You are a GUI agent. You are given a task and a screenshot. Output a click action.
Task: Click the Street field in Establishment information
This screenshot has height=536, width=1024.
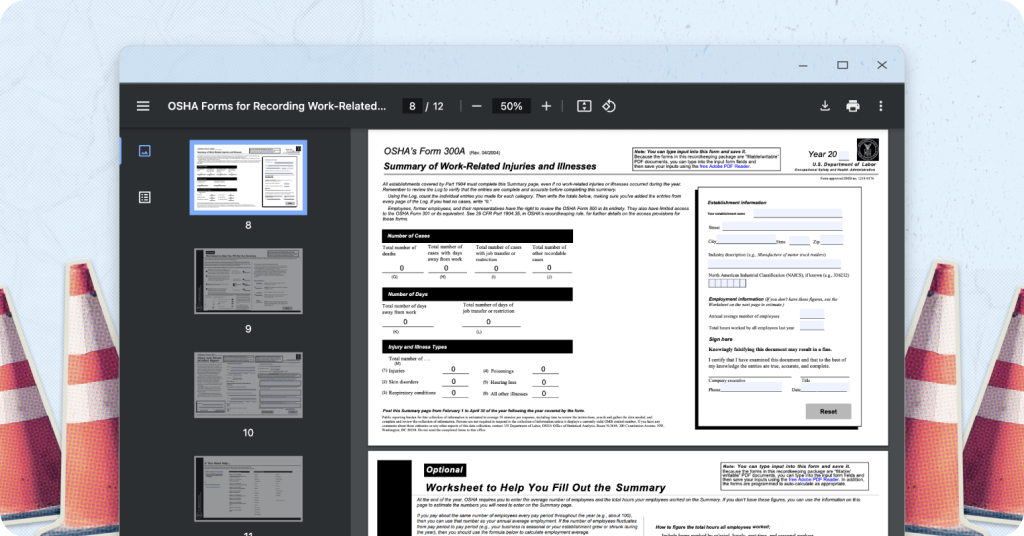point(782,228)
